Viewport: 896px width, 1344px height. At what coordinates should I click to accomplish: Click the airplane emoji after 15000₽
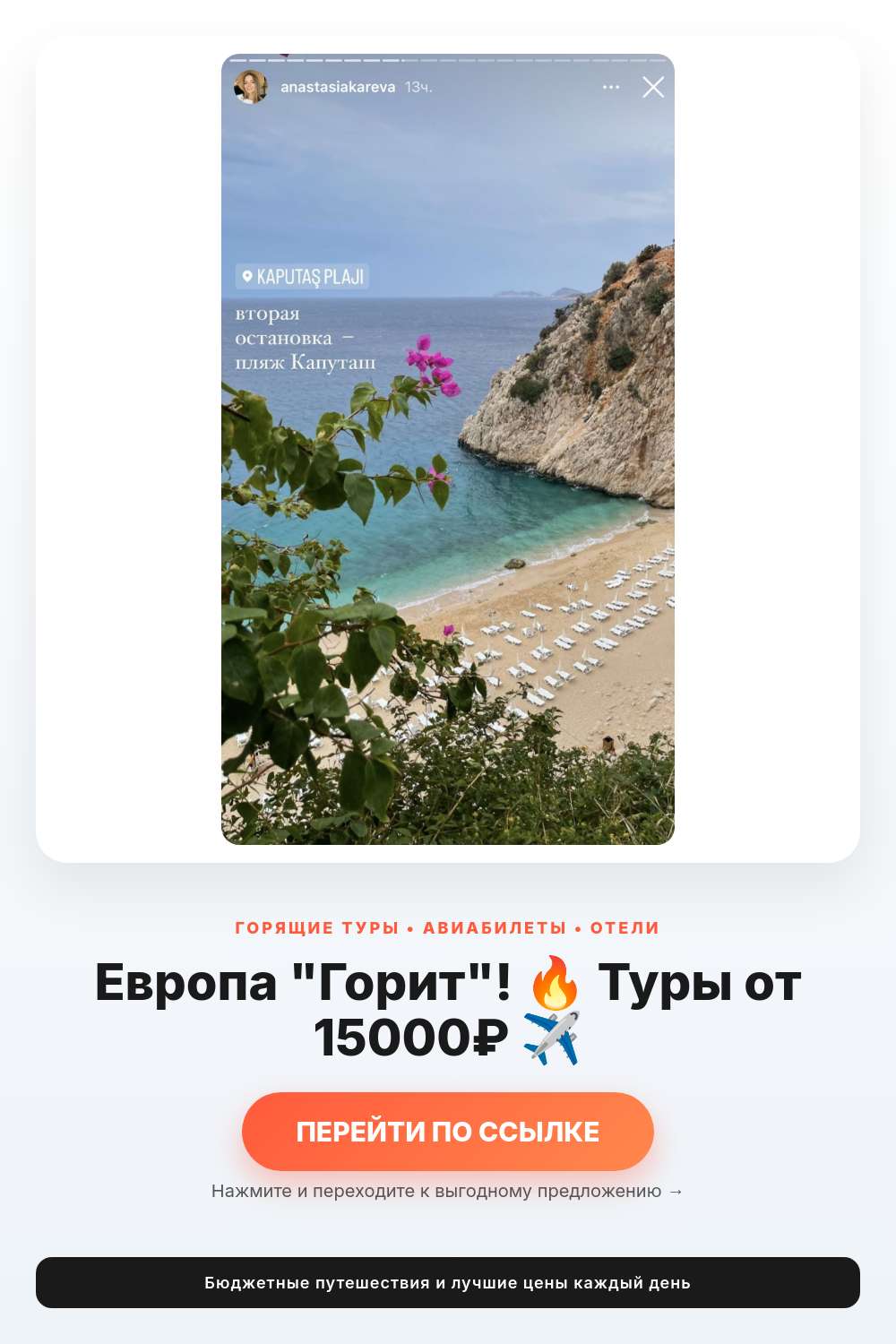552,1038
